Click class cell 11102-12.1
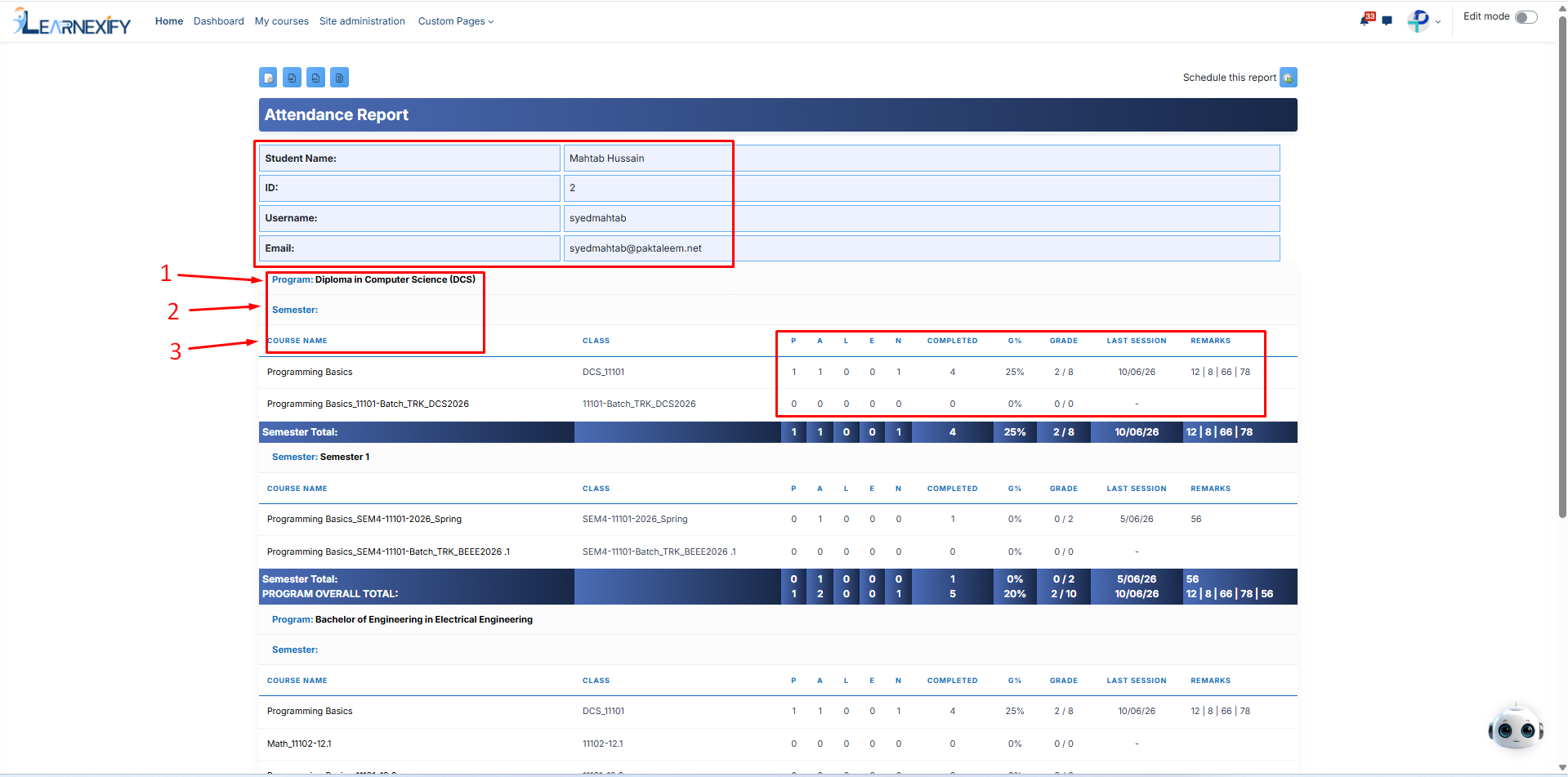 [x=603, y=744]
